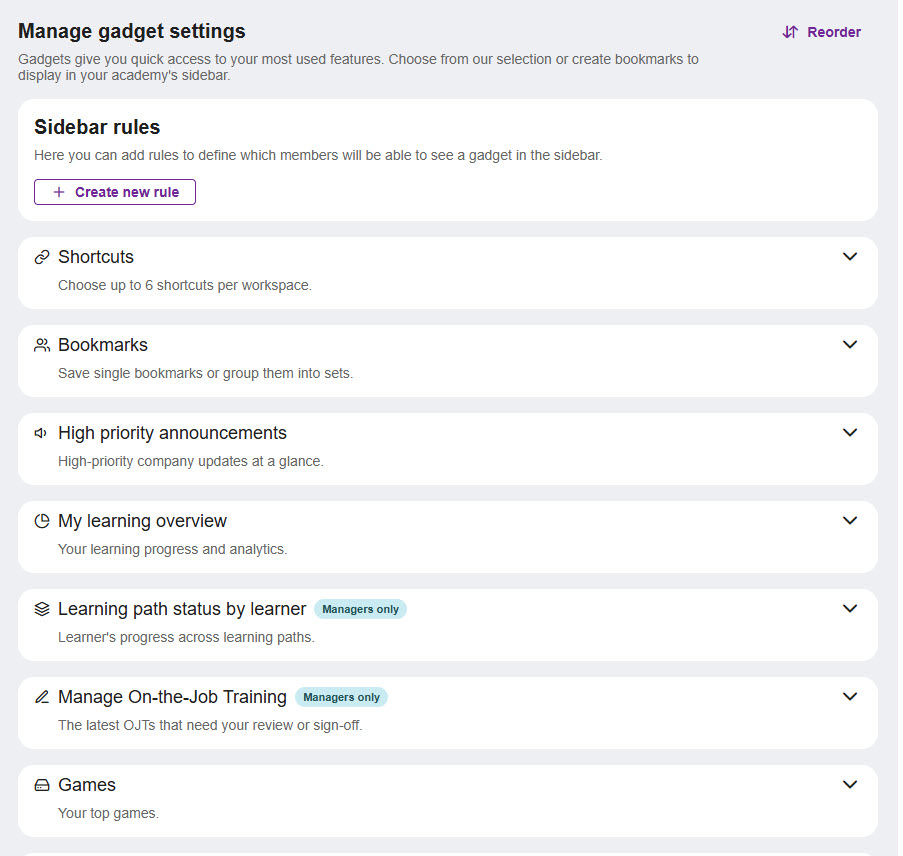This screenshot has width=903, height=856.
Task: Expand My learning overview settings
Action: tap(850, 521)
